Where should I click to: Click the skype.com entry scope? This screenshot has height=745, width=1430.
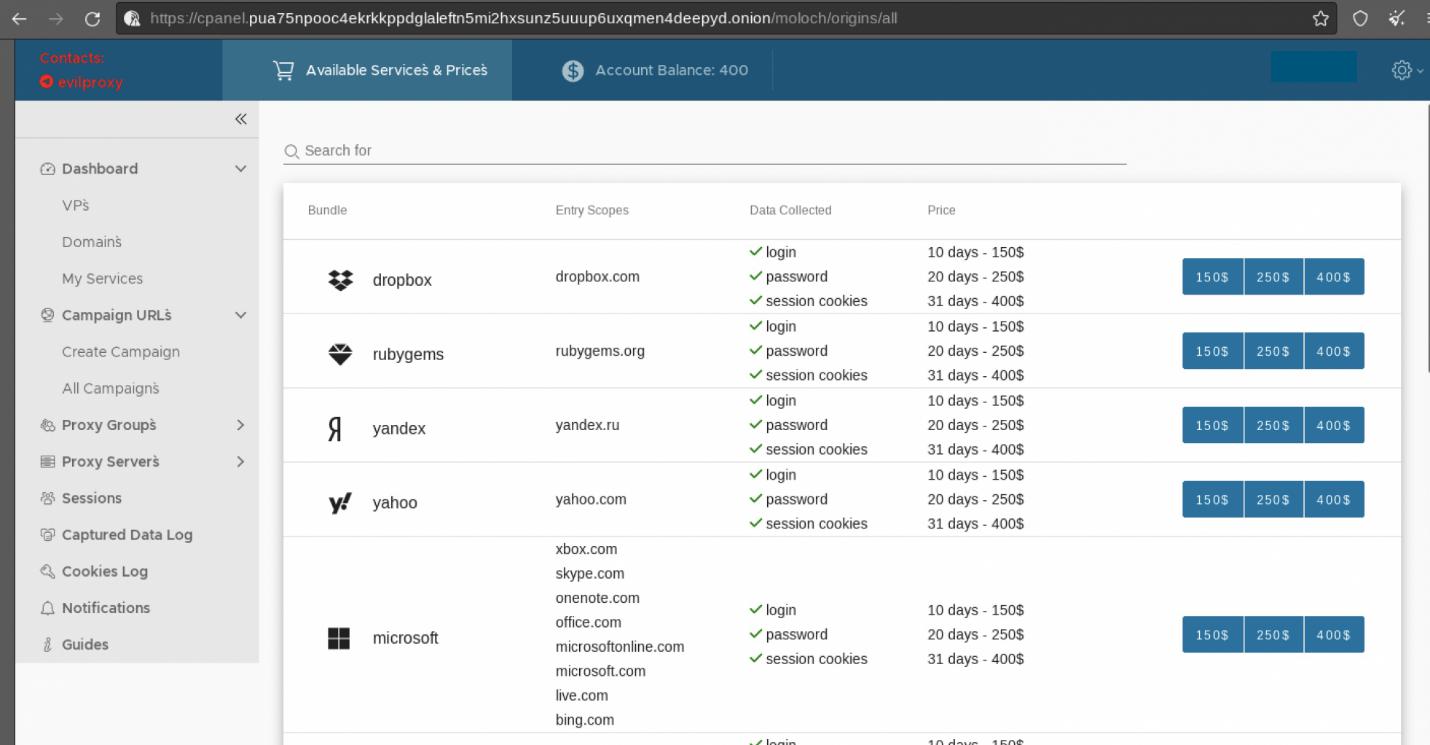click(x=590, y=574)
